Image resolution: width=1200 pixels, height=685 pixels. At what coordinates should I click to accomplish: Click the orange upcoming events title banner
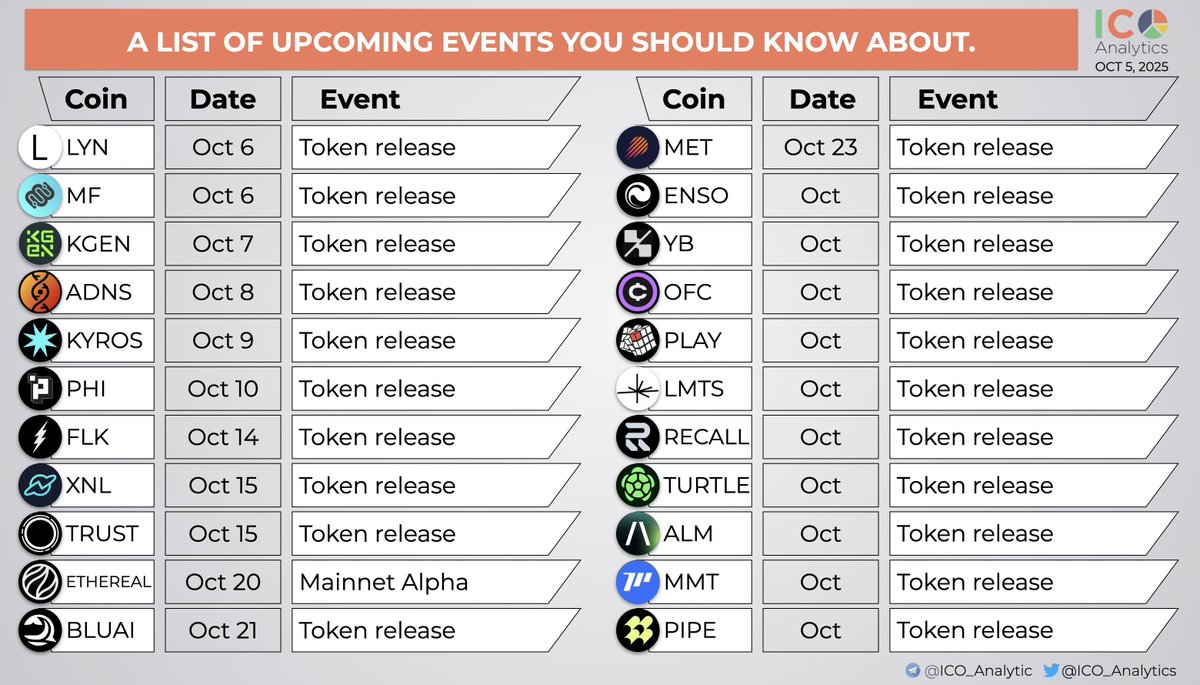[550, 41]
